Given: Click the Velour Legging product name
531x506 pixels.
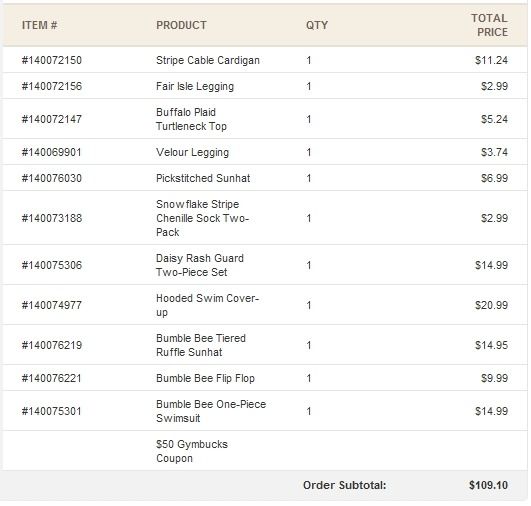Looking at the screenshot, I should click(192, 152).
